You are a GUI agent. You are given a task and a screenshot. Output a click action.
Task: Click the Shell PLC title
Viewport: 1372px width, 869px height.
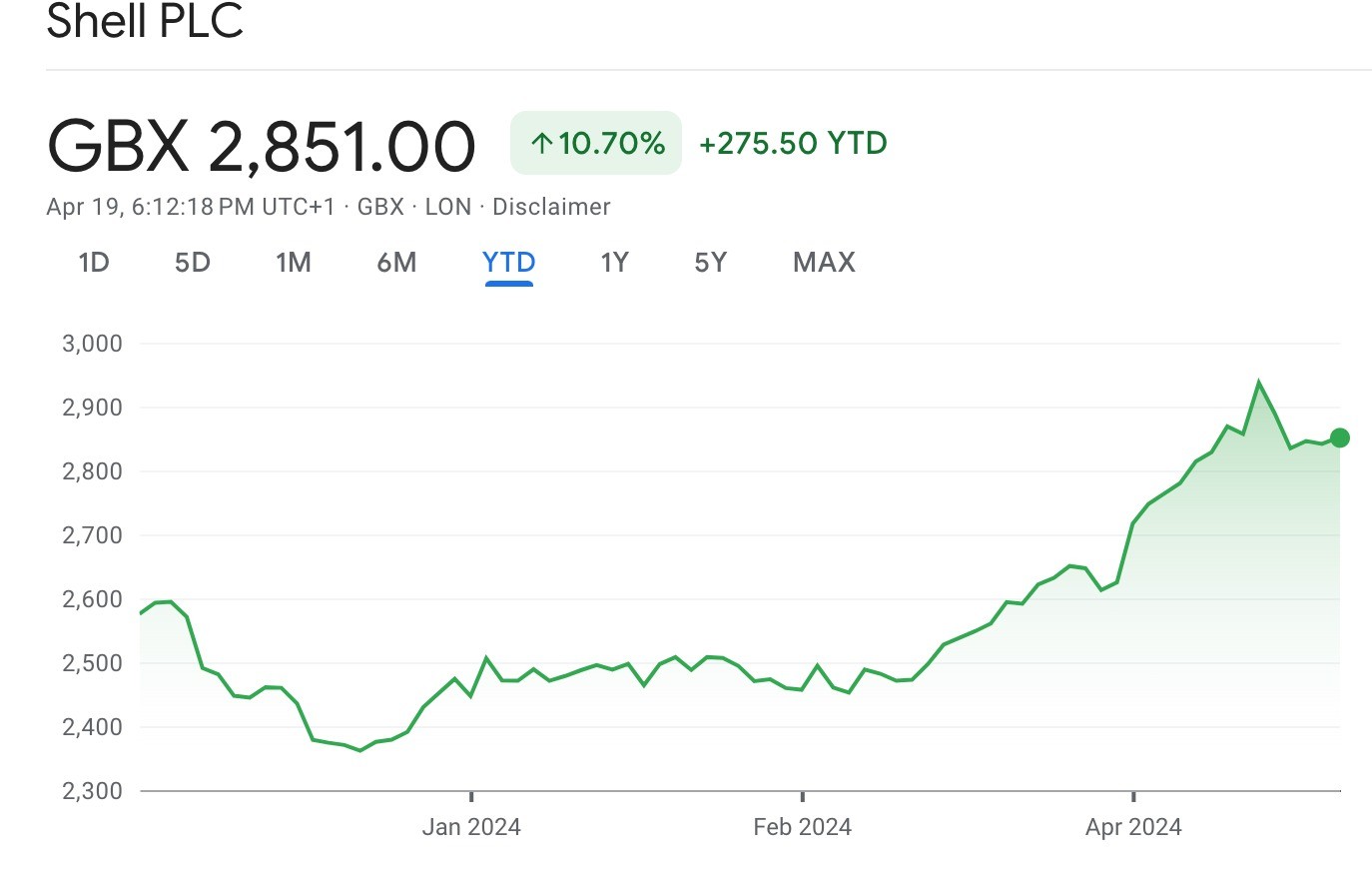click(x=145, y=21)
